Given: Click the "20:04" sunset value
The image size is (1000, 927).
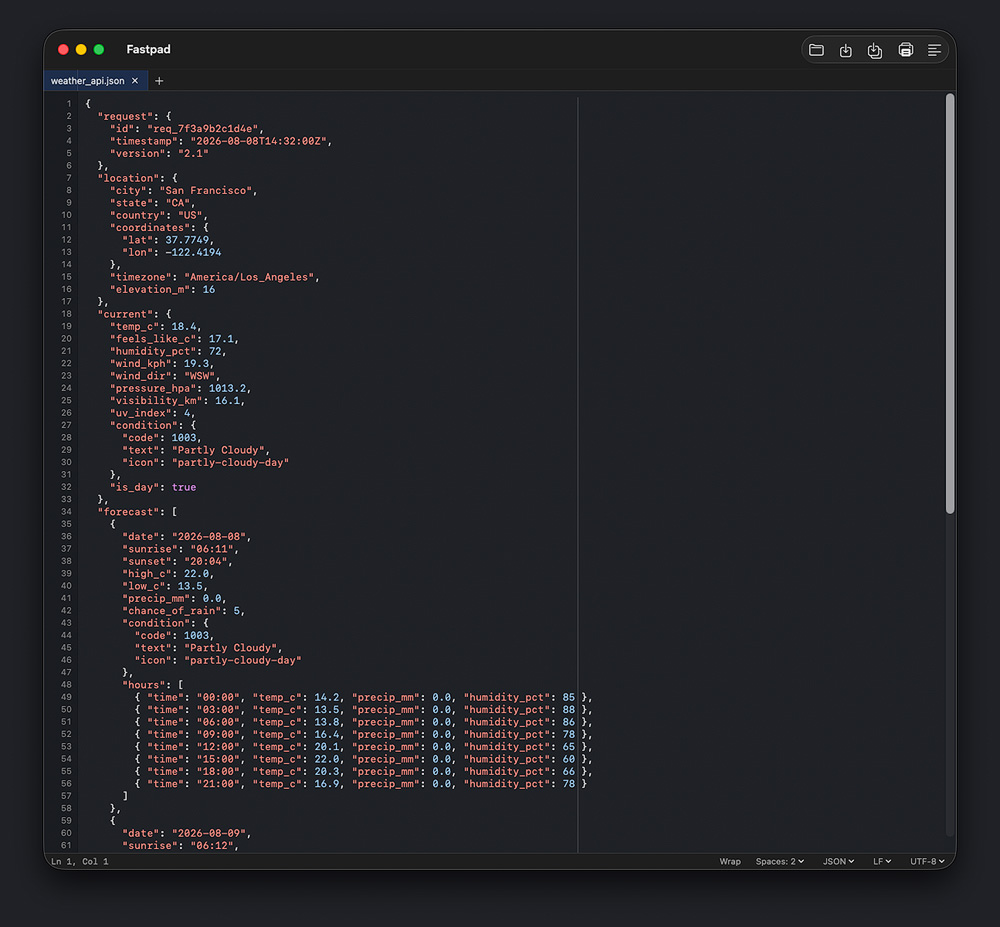Looking at the screenshot, I should click(x=205, y=561).
